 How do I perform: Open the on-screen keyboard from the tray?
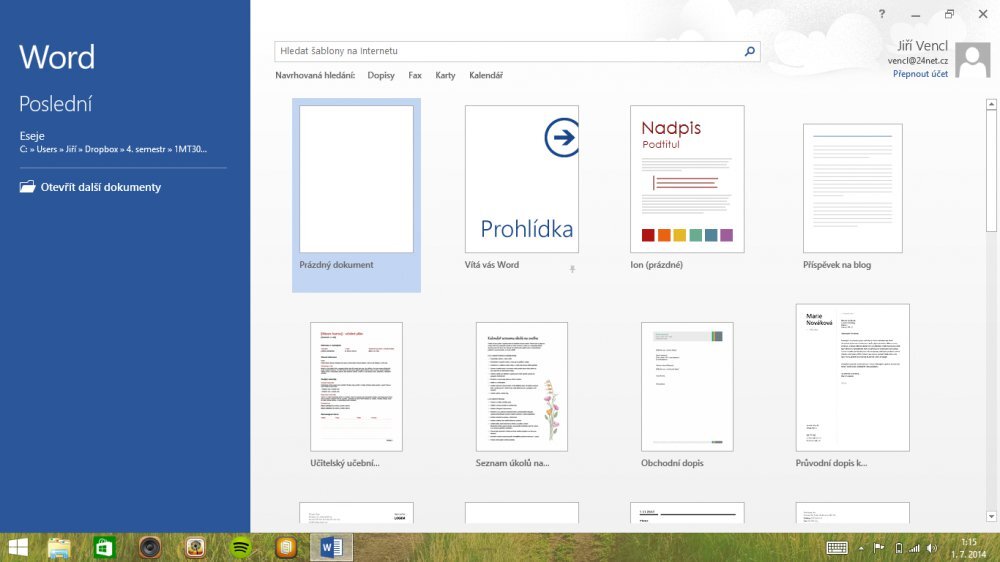837,547
